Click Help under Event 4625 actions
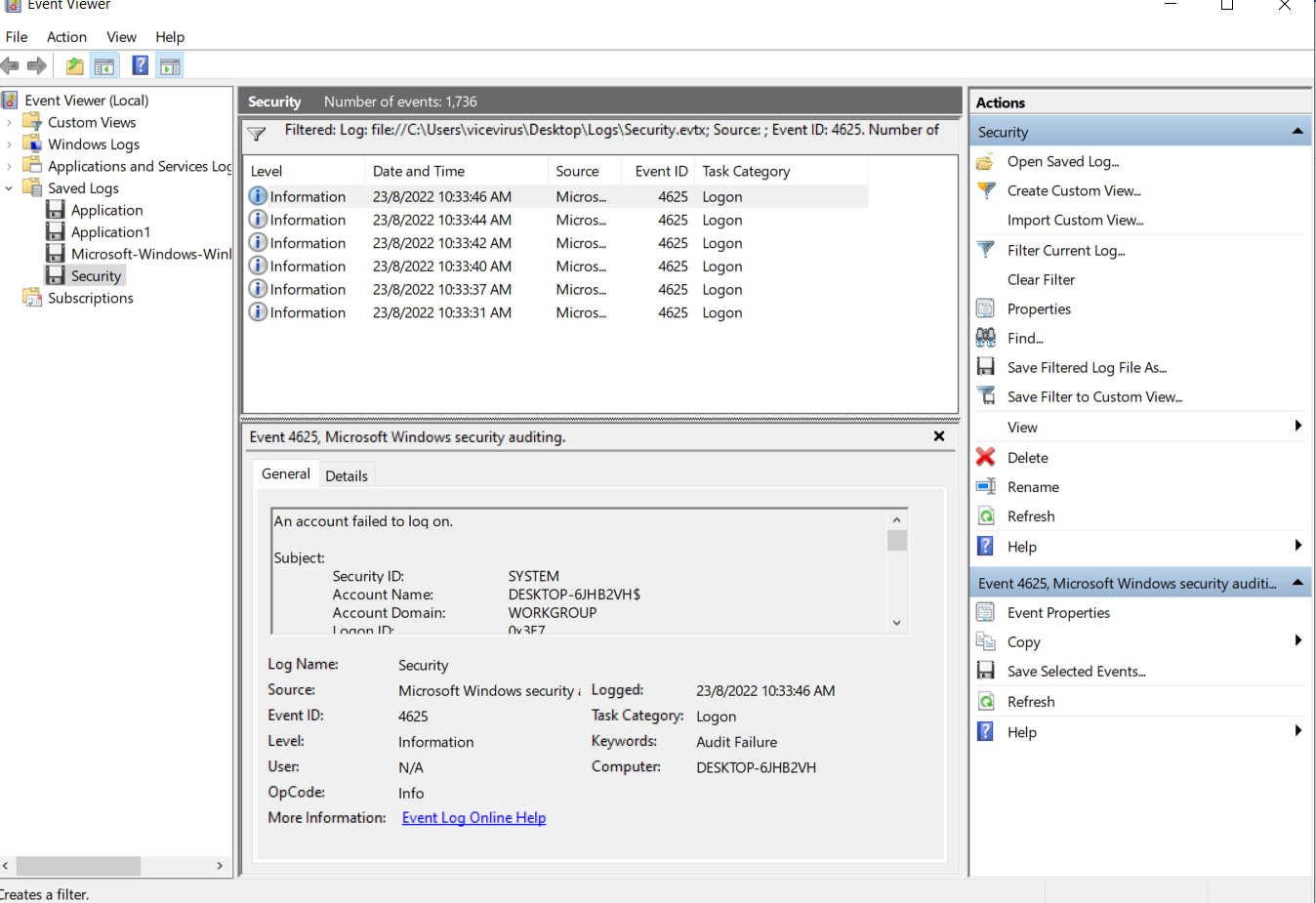This screenshot has width=1316, height=903. click(x=1021, y=732)
